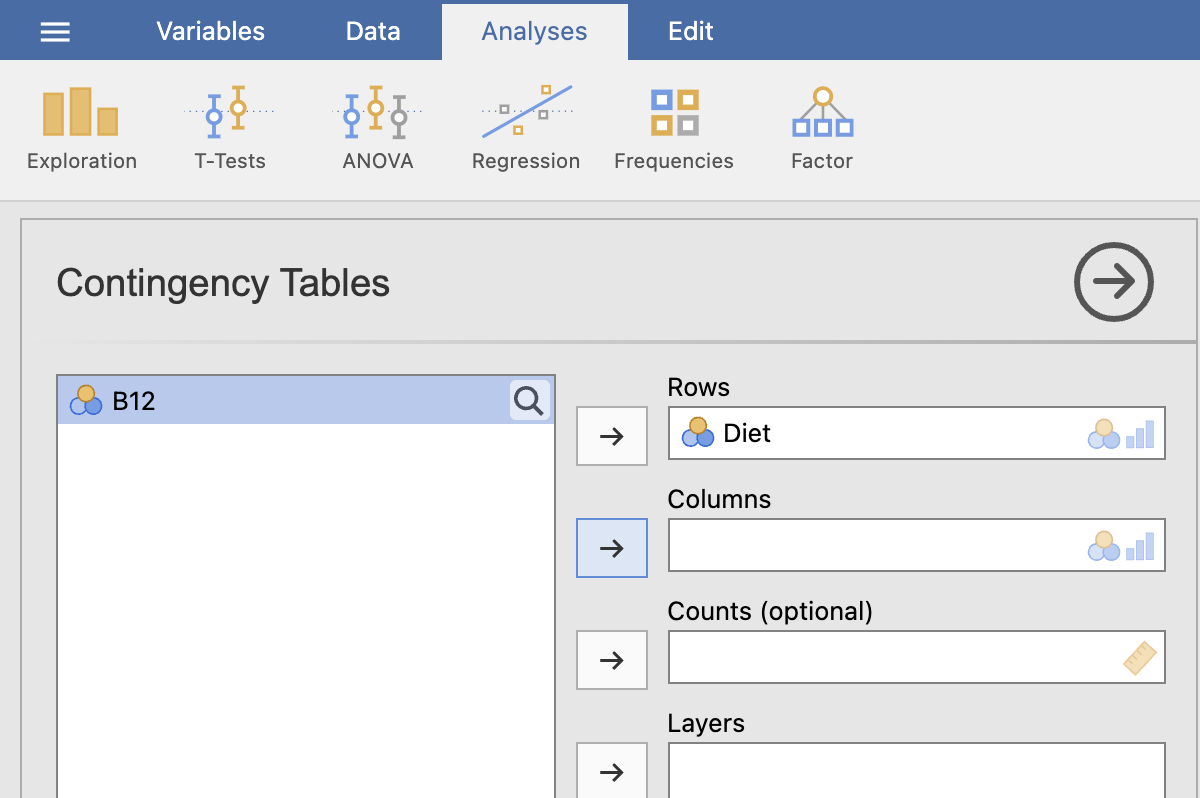Click the empty Columns drop box
Viewport: 1200px width, 798px height.
[x=870, y=546]
